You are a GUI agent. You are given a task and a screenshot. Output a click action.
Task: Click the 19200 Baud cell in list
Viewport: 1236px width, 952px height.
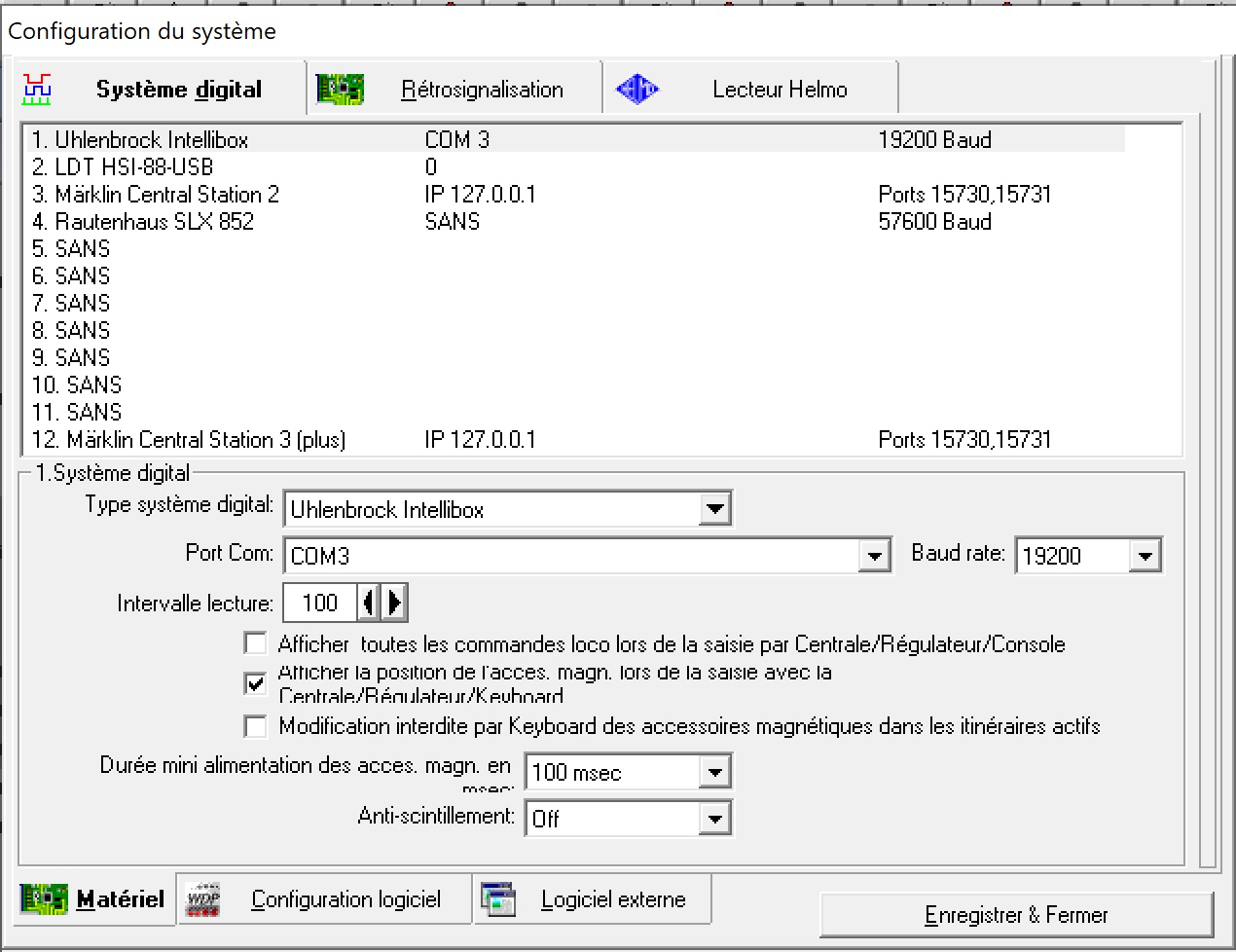click(934, 139)
